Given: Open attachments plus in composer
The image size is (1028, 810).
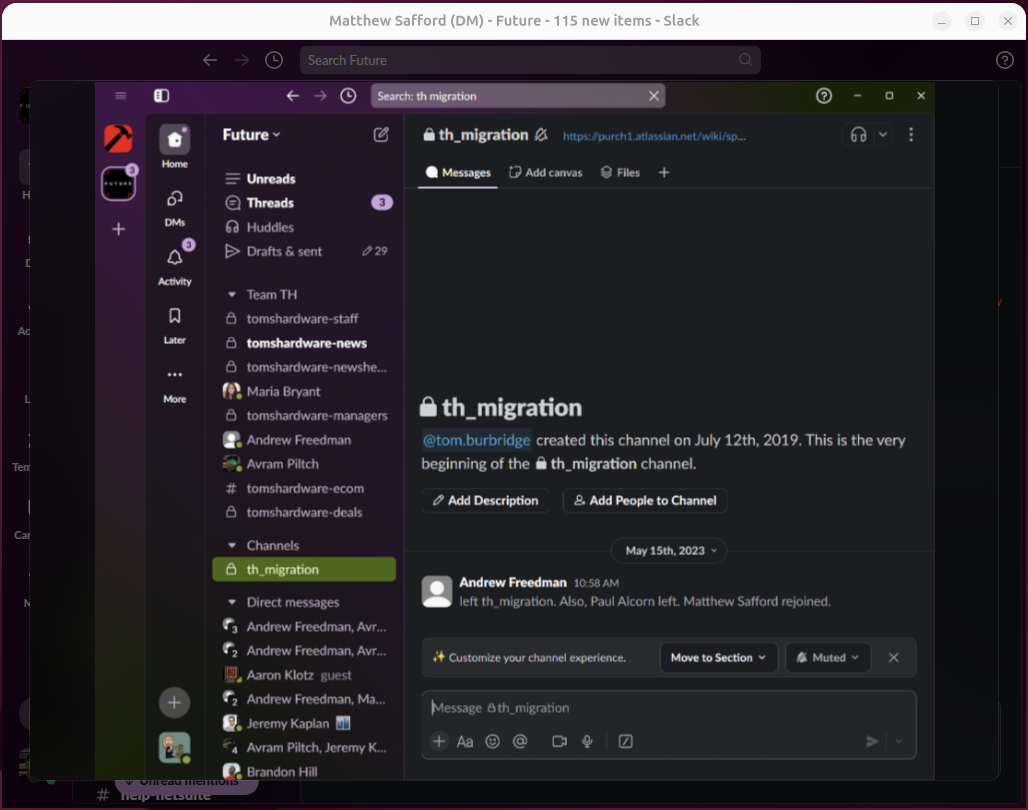Looking at the screenshot, I should pos(439,741).
